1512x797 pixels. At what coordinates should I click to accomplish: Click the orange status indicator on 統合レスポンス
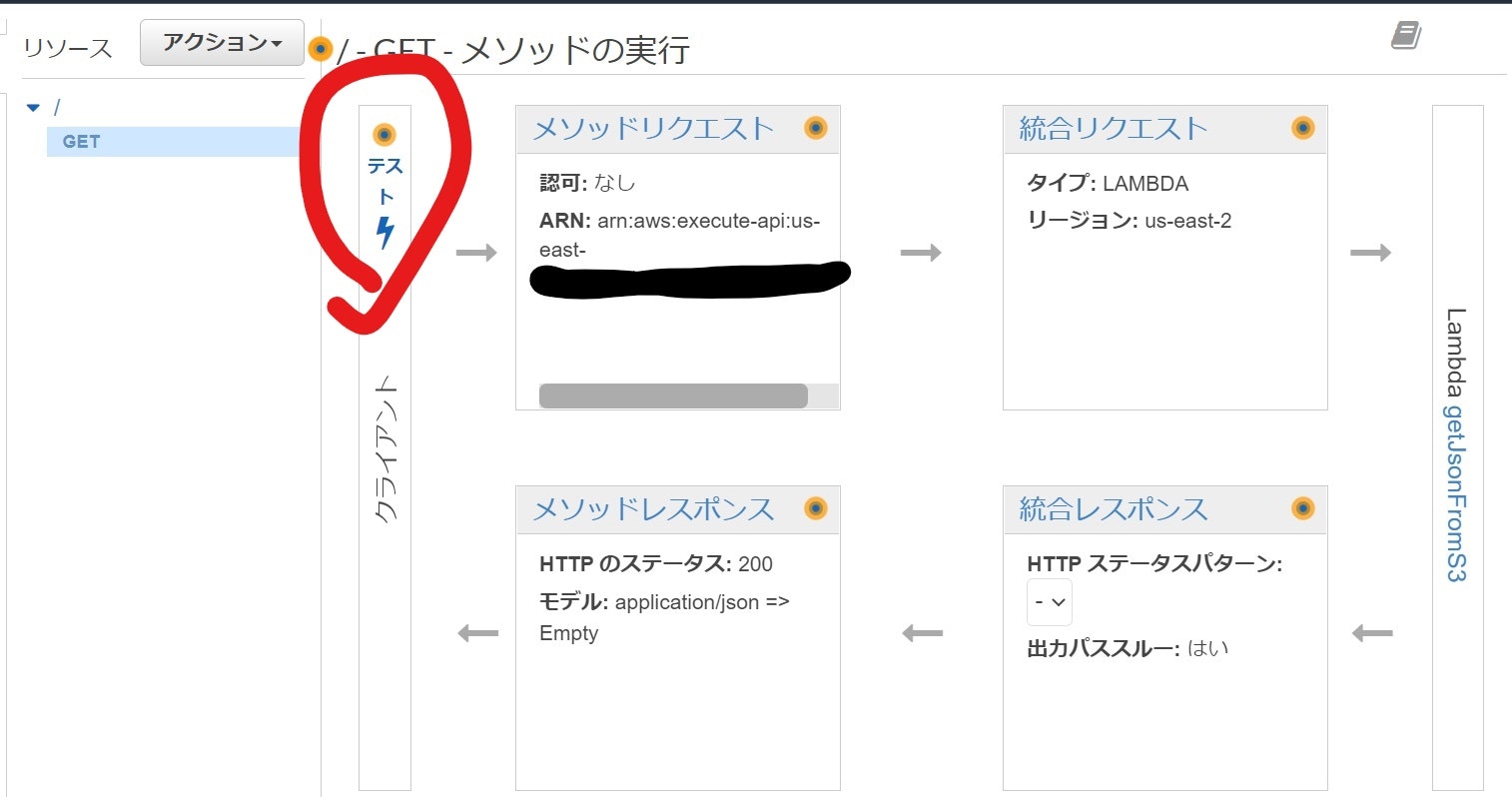(x=1303, y=509)
